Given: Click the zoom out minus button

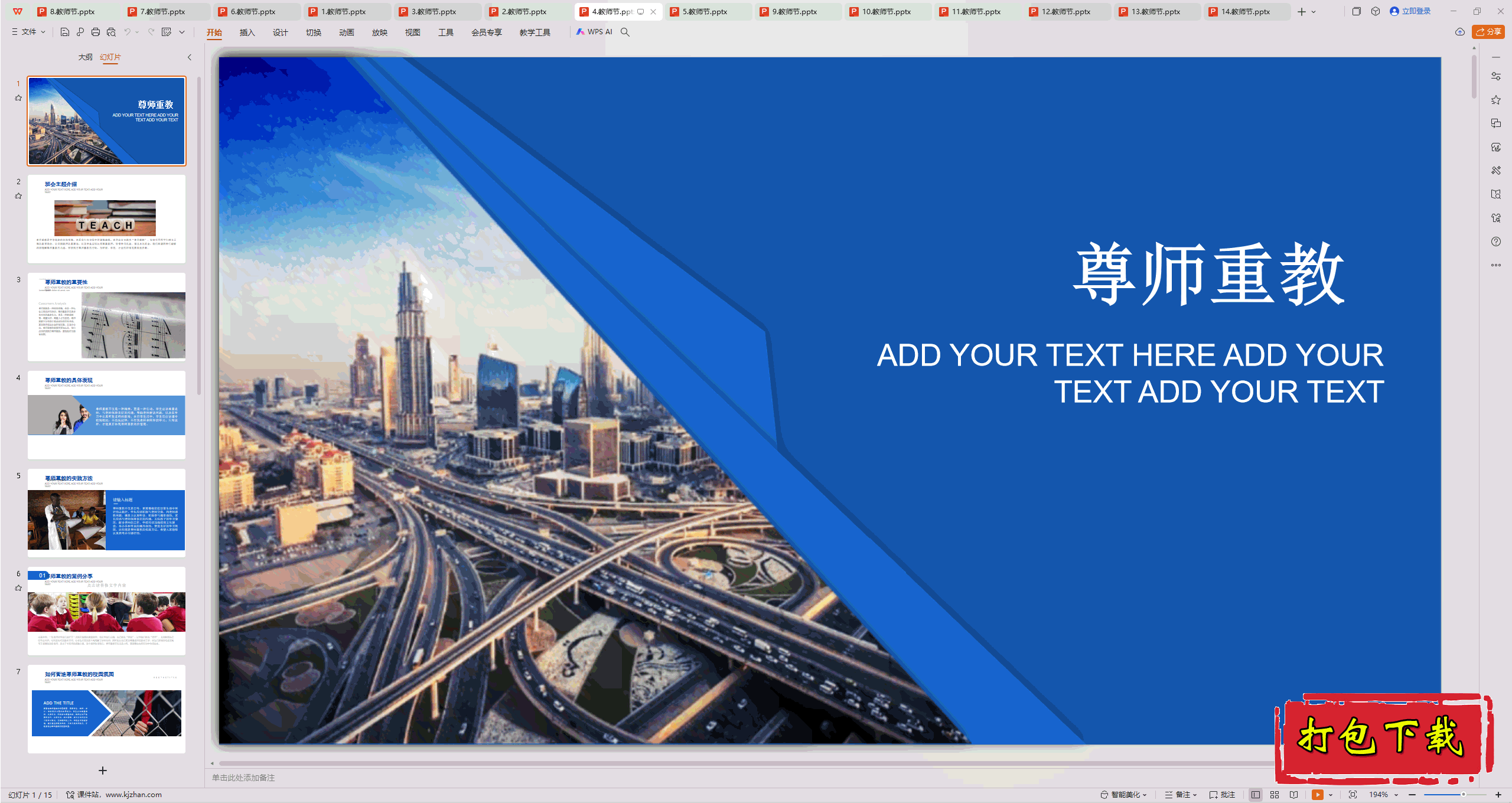Looking at the screenshot, I should tap(1412, 795).
